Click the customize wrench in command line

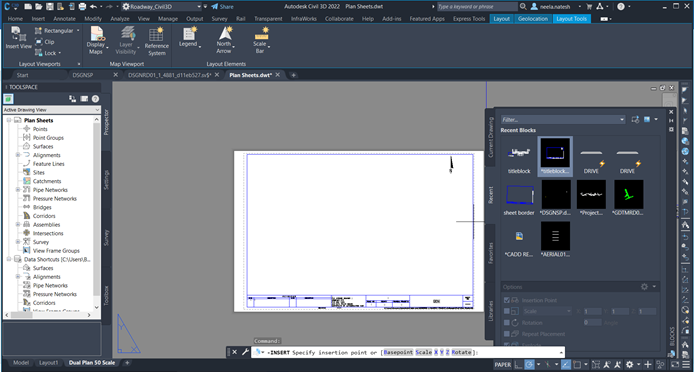[x=245, y=352]
